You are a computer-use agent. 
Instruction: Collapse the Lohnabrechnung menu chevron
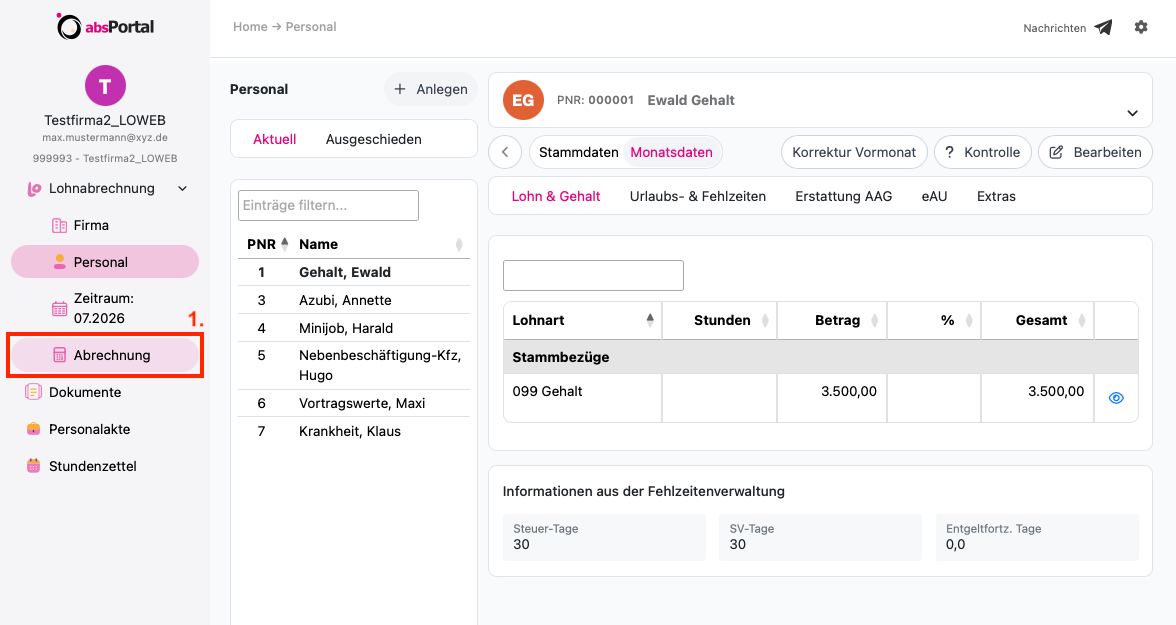click(x=182, y=189)
